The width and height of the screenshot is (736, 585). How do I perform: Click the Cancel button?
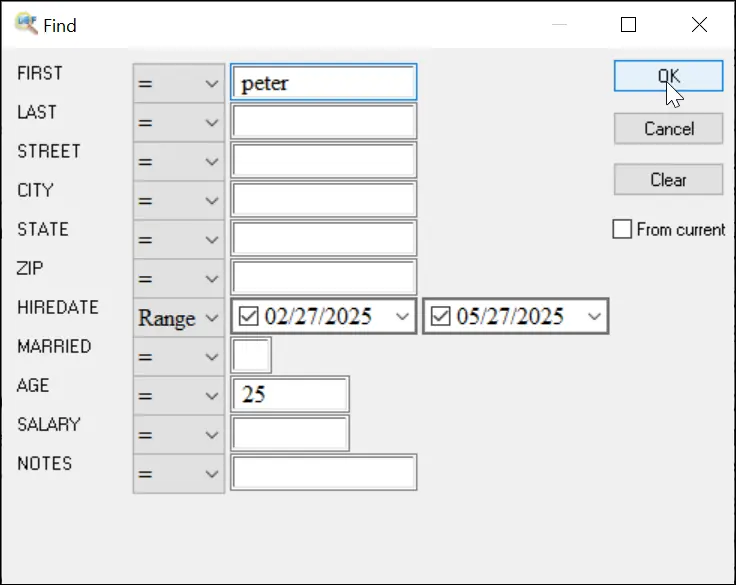coord(668,128)
